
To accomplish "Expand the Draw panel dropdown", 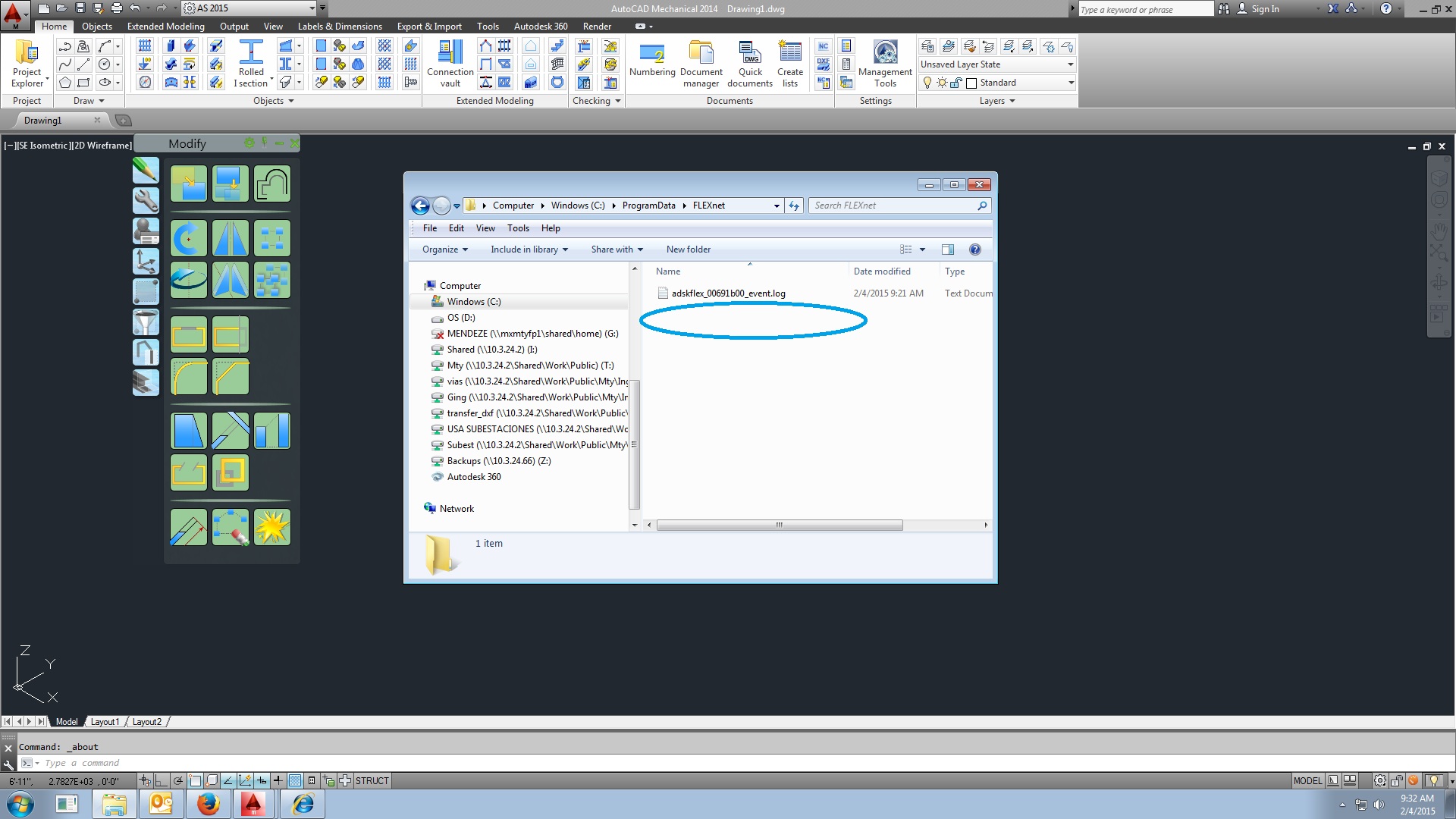I will 89,101.
